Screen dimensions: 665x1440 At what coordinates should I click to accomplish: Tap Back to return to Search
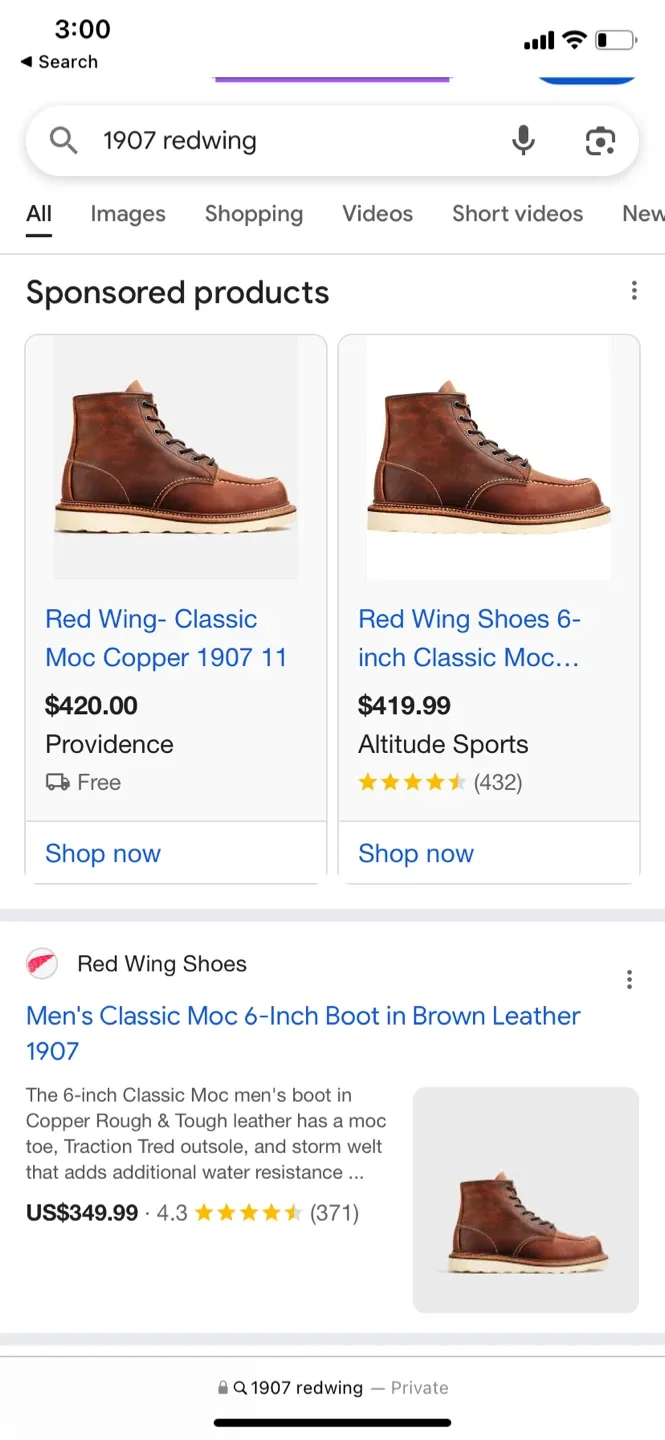(x=60, y=62)
